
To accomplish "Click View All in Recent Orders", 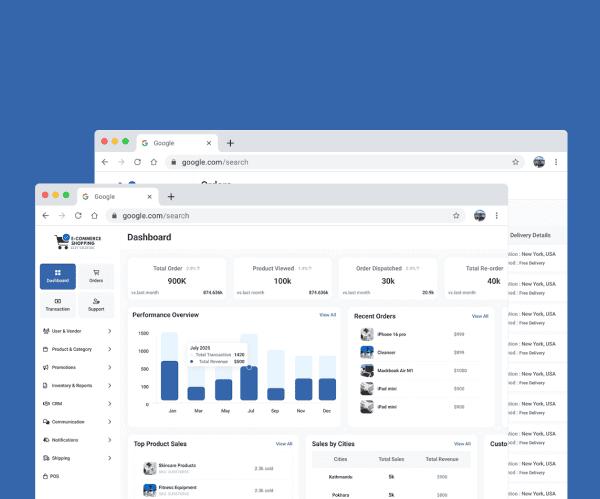I will (480, 316).
